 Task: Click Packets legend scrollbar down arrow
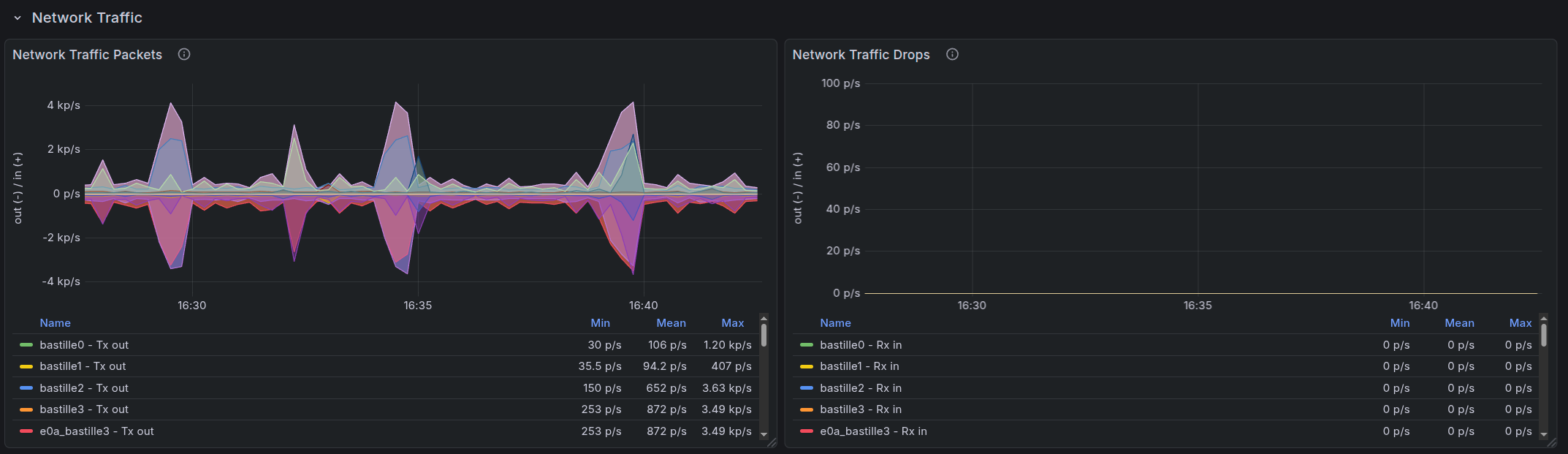pos(764,434)
